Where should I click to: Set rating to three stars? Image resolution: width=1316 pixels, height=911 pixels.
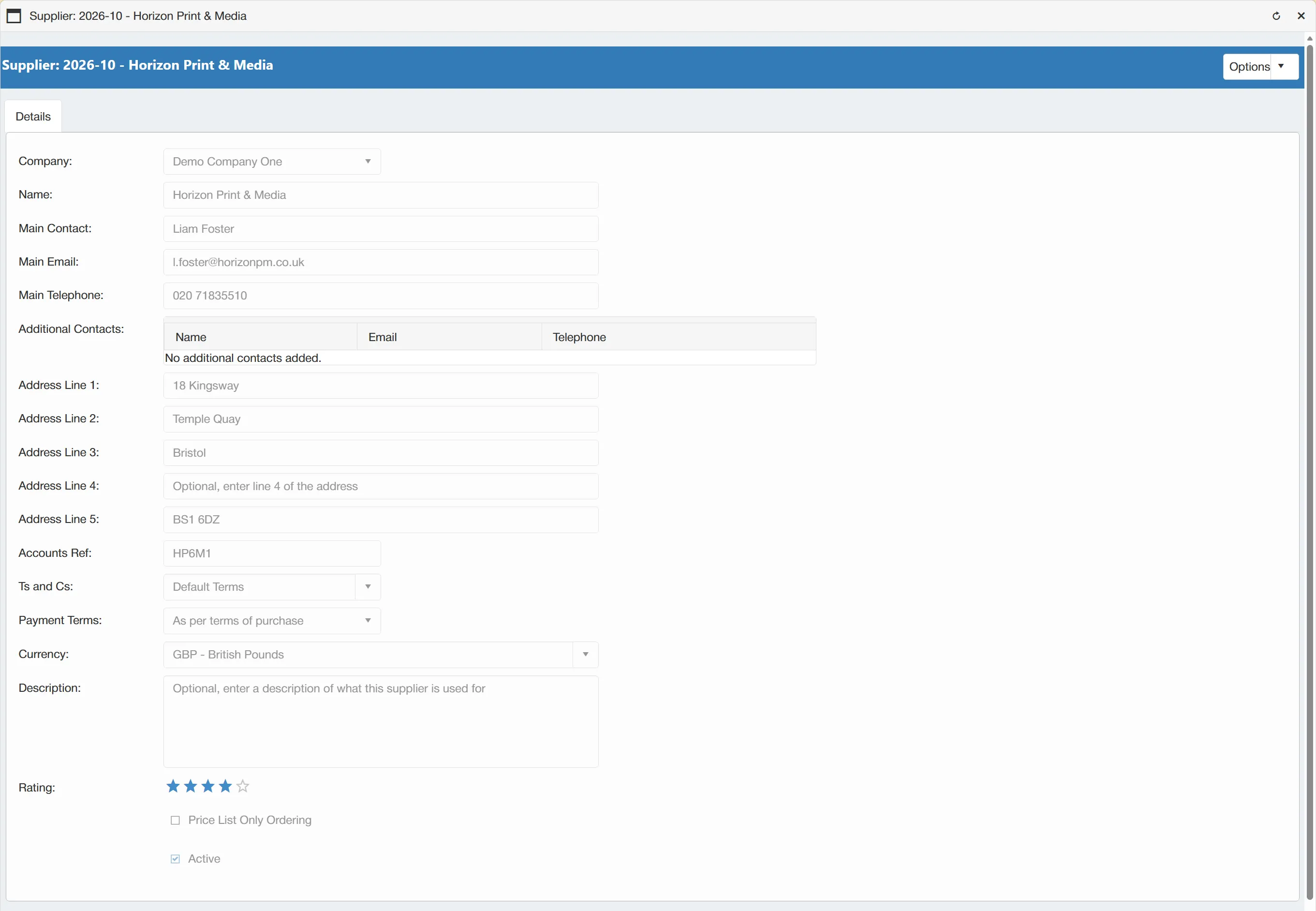click(x=208, y=786)
